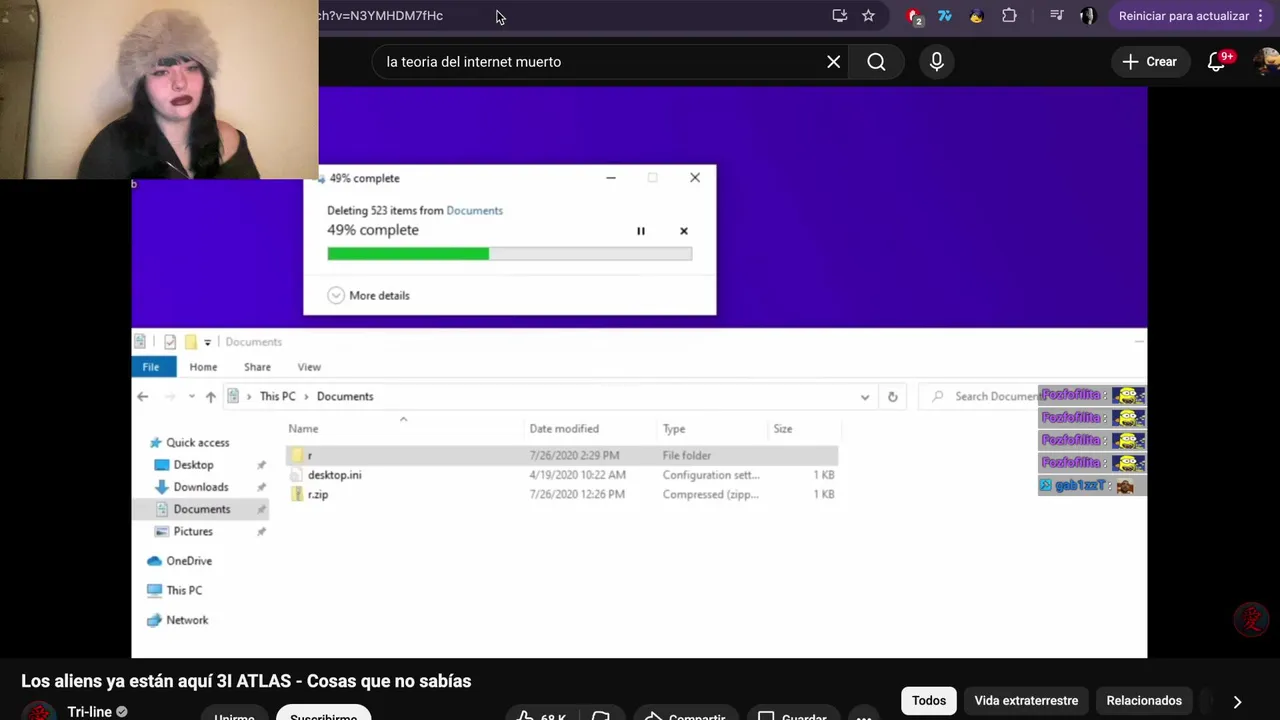1280x720 pixels.
Task: Bookmark this page with the star icon
Action: (868, 16)
